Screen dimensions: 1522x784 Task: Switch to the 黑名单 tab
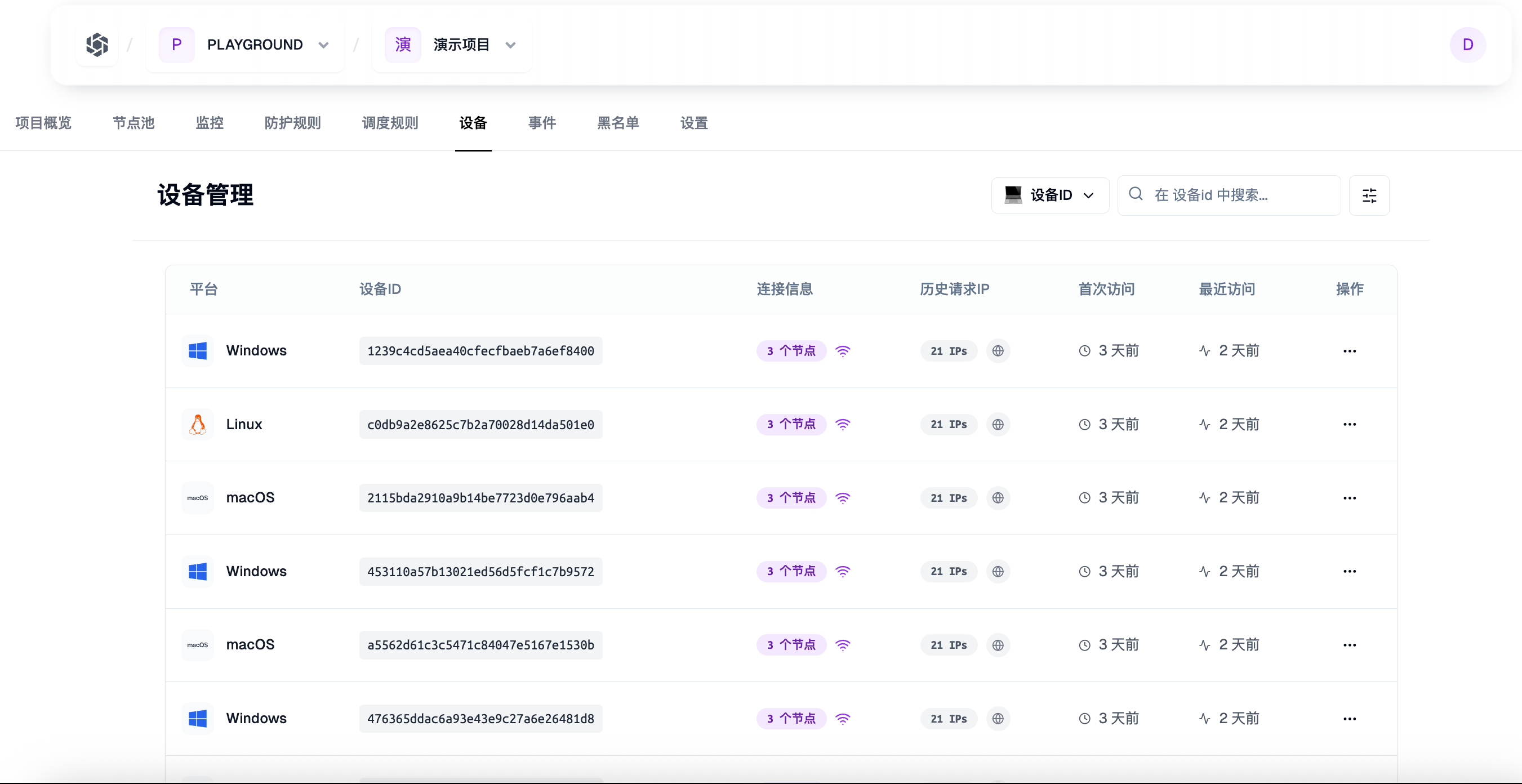pyautogui.click(x=618, y=123)
